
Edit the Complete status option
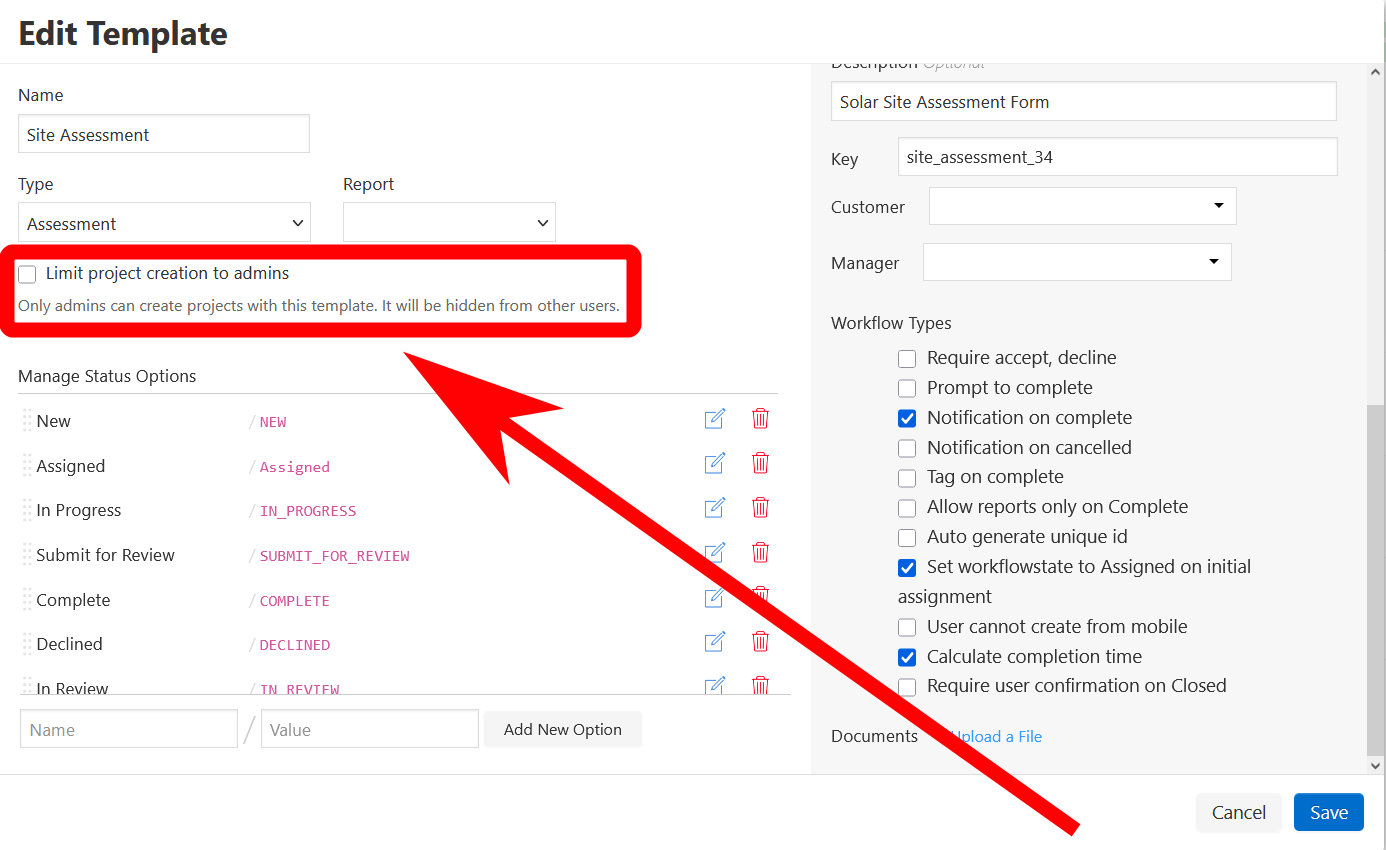coord(714,597)
